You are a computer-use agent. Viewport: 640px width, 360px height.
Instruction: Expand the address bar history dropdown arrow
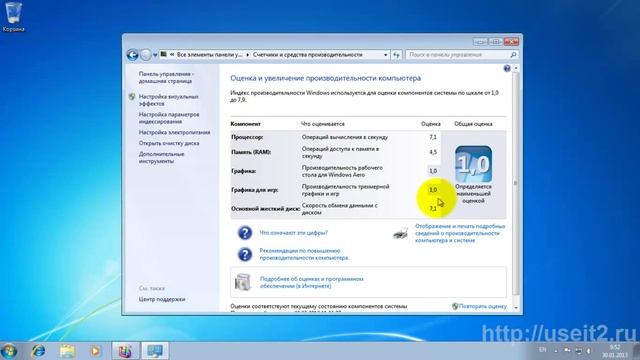click(385, 55)
